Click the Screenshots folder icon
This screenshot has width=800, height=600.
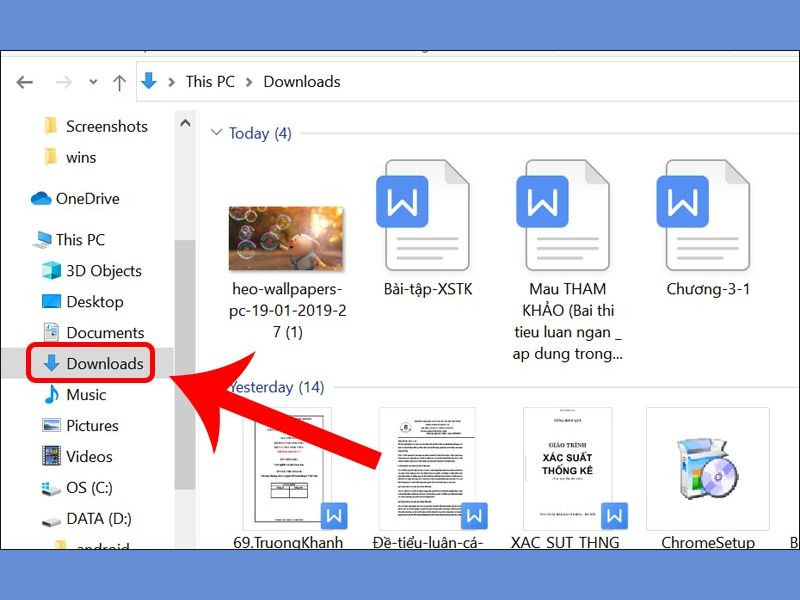tap(51, 126)
